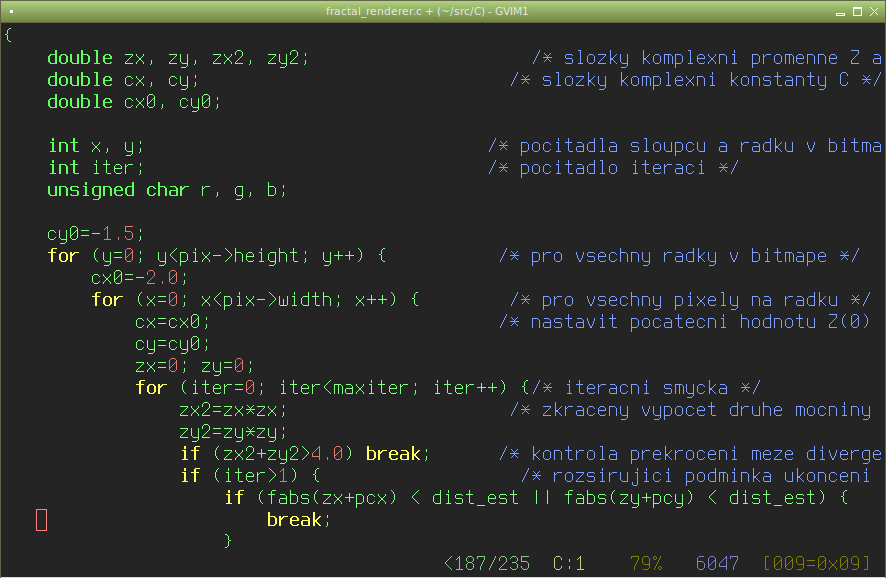886x578 pixels.
Task: Click the '6047' value in status line
Action: [717, 563]
